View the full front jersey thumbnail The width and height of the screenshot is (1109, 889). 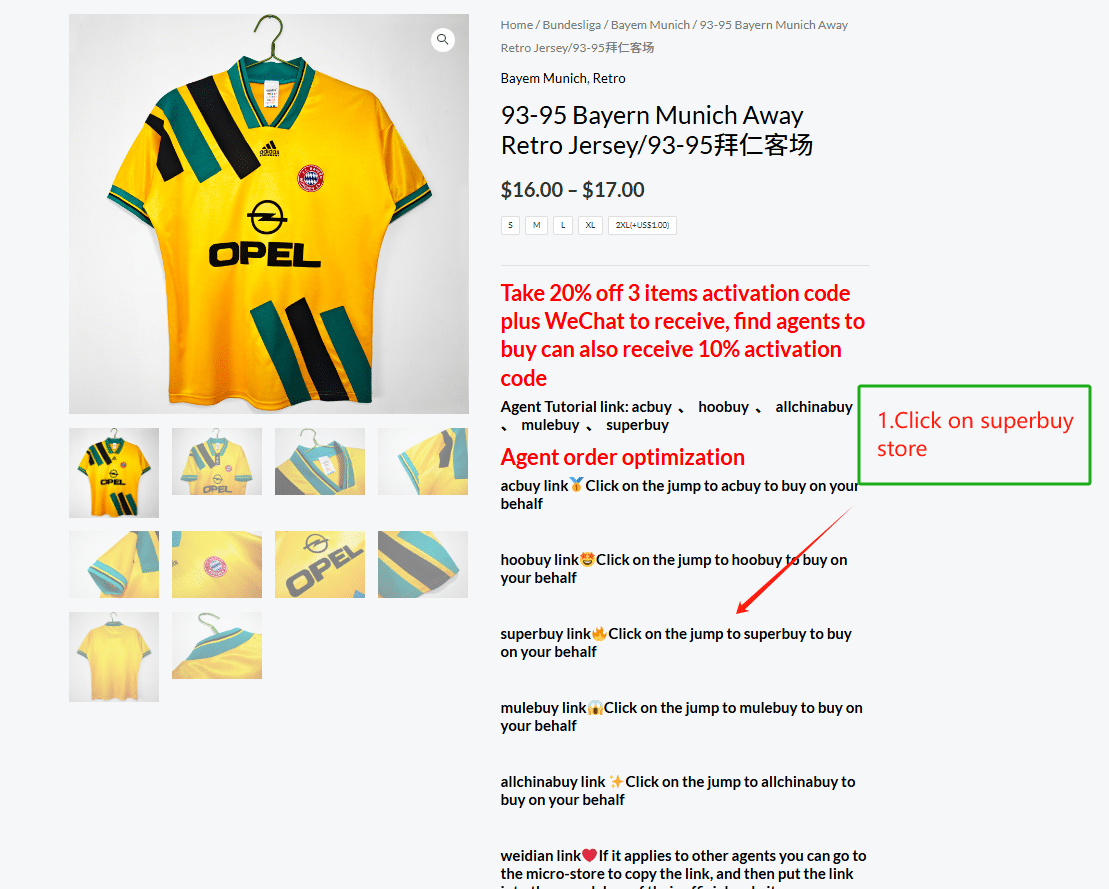click(114, 472)
